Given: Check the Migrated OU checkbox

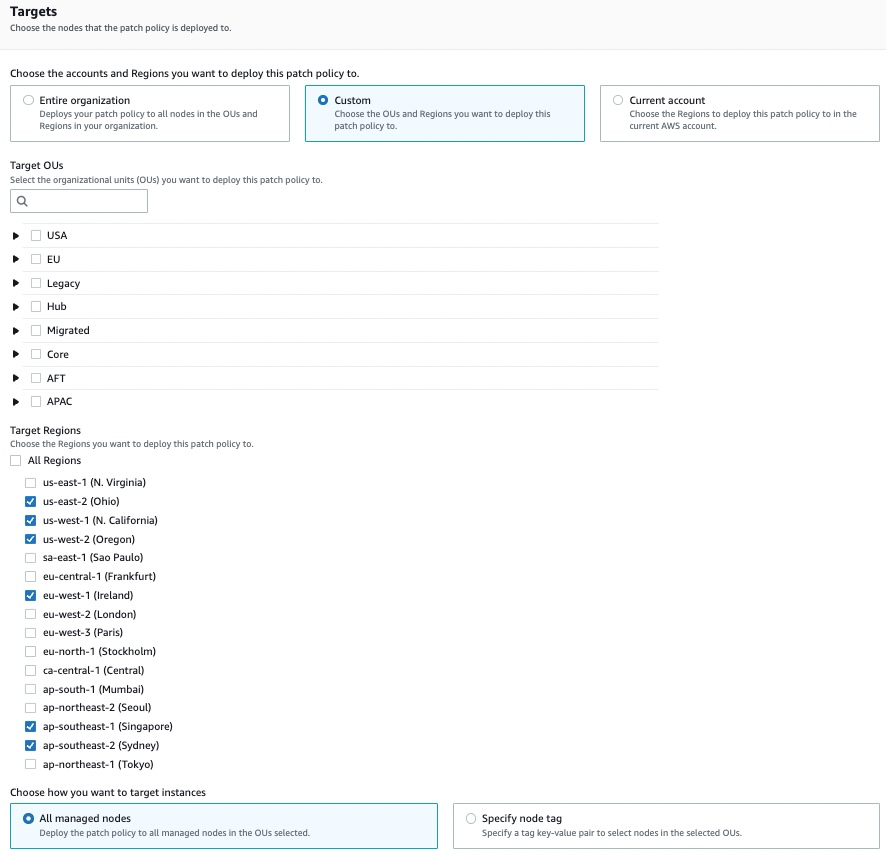Looking at the screenshot, I should tap(35, 330).
